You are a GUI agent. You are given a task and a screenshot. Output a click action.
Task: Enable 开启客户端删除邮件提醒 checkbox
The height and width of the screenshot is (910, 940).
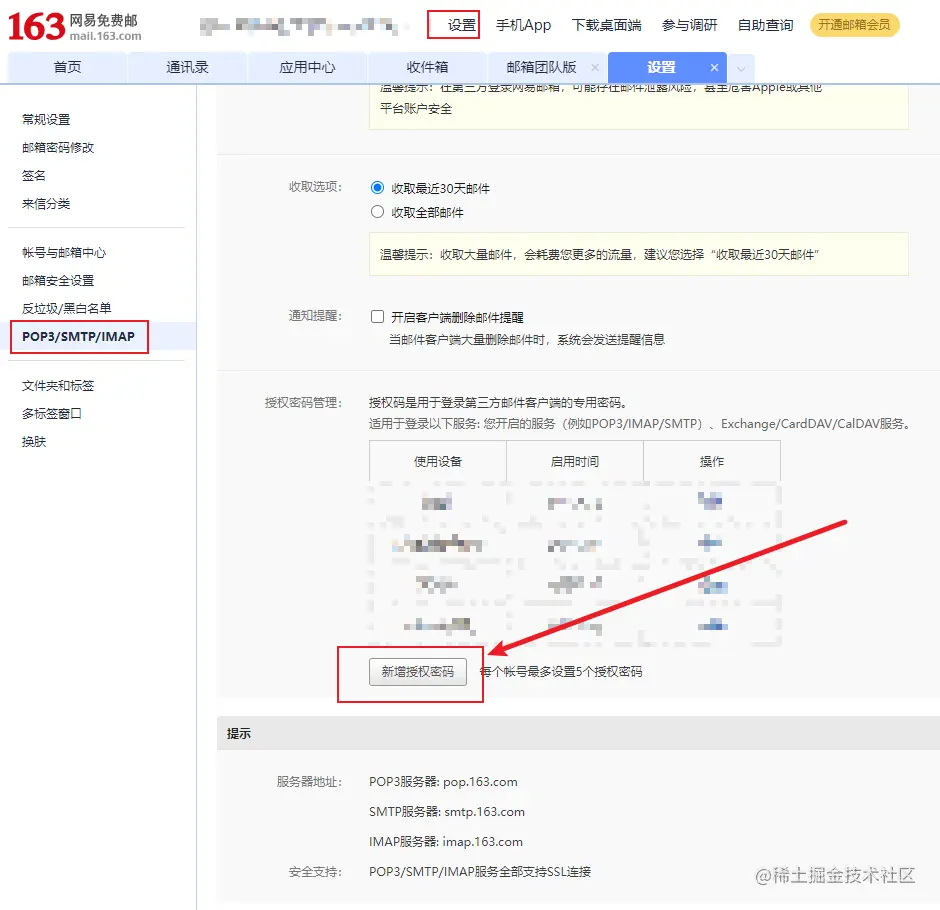377,317
